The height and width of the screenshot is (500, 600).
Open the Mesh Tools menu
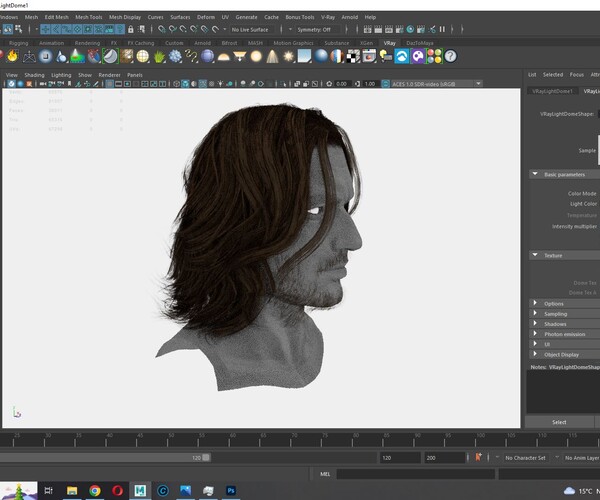(89, 17)
